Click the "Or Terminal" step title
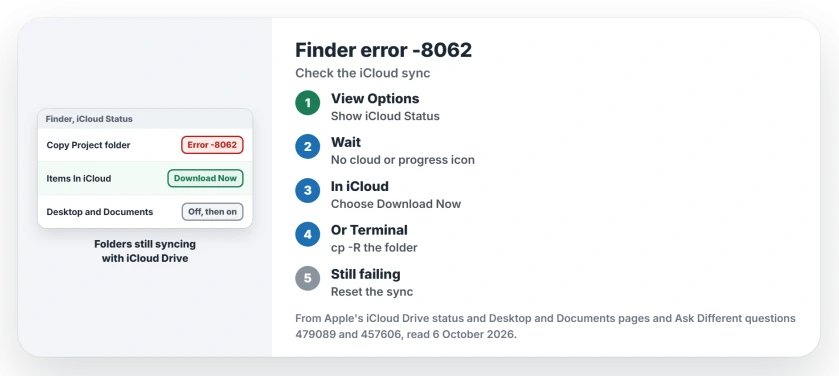The image size is (839, 376). tap(369, 230)
